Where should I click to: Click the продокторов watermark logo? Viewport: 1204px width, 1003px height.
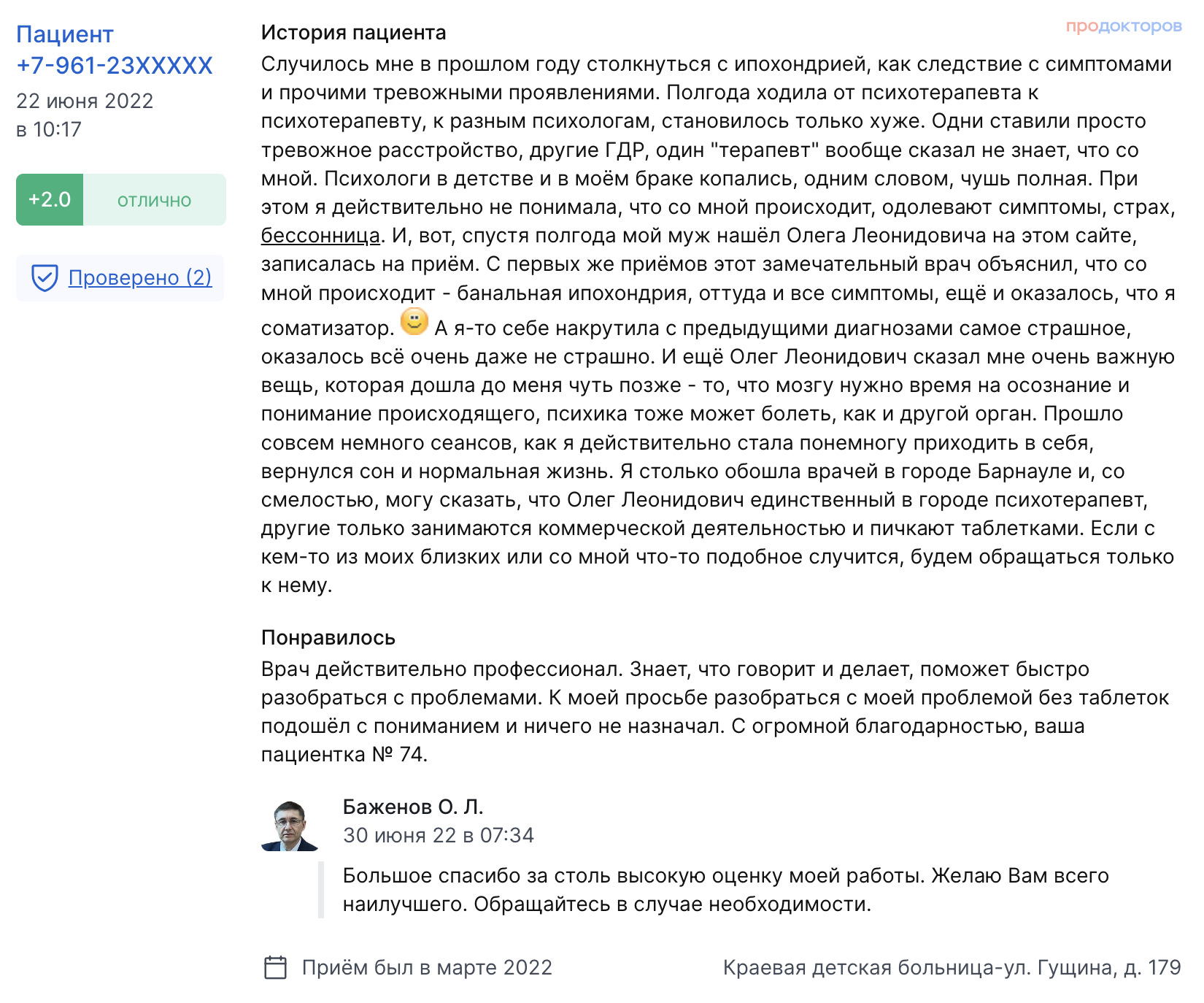point(1124,26)
